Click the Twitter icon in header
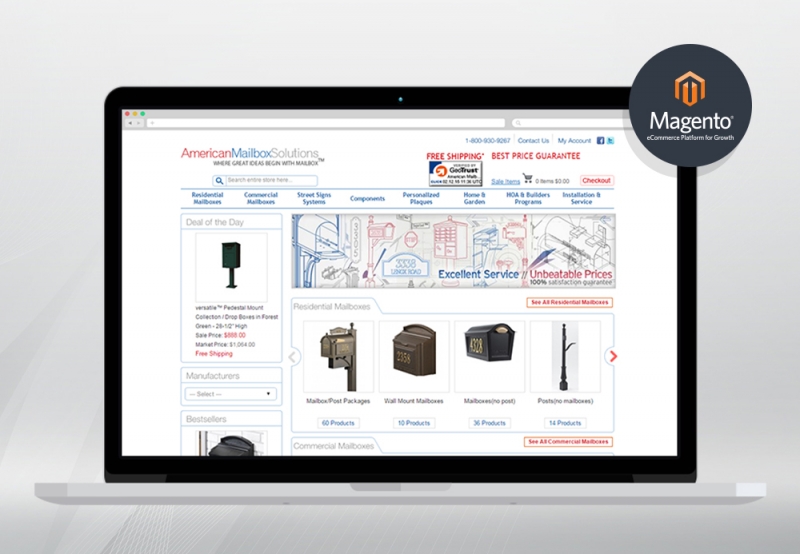 [x=610, y=141]
